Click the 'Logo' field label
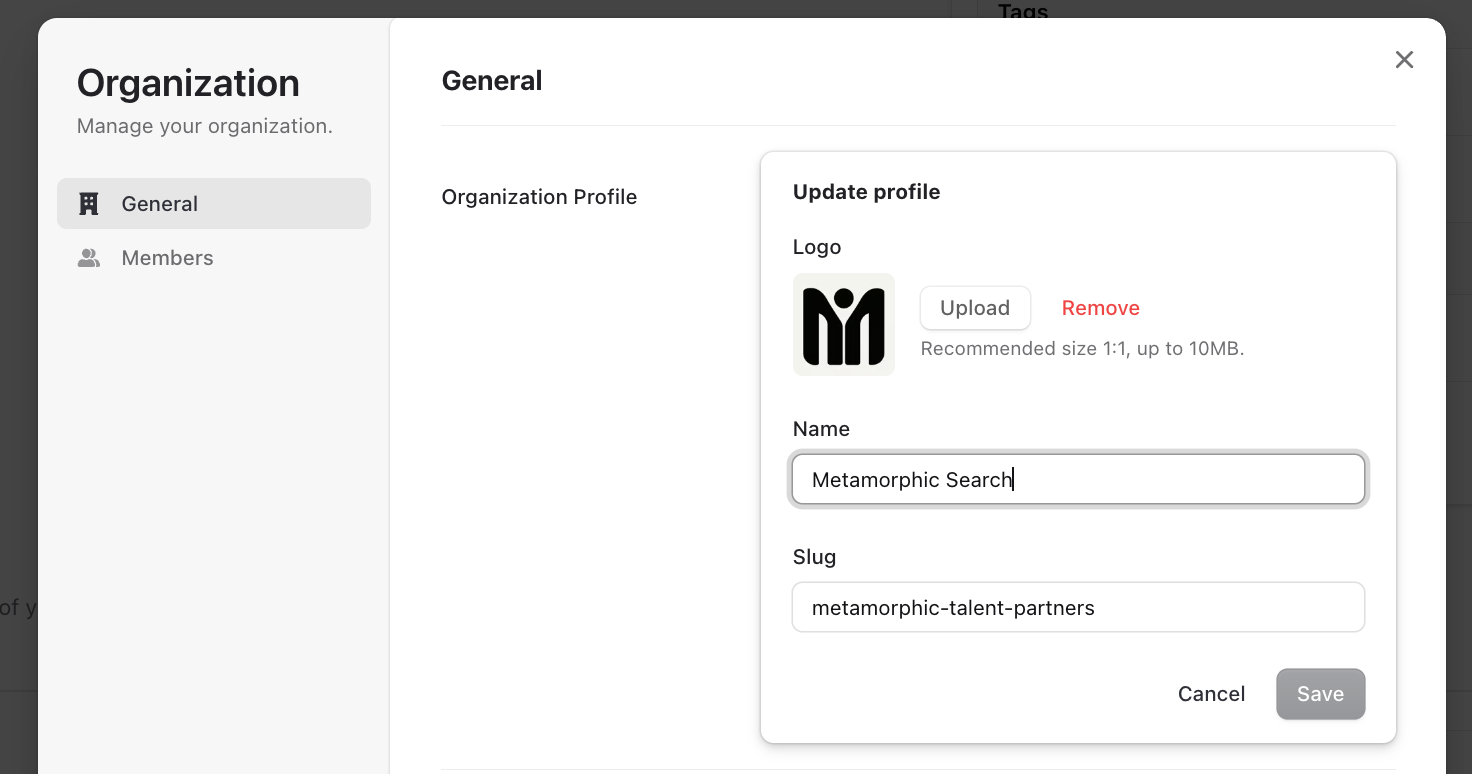The height and width of the screenshot is (774, 1472). [x=817, y=247]
